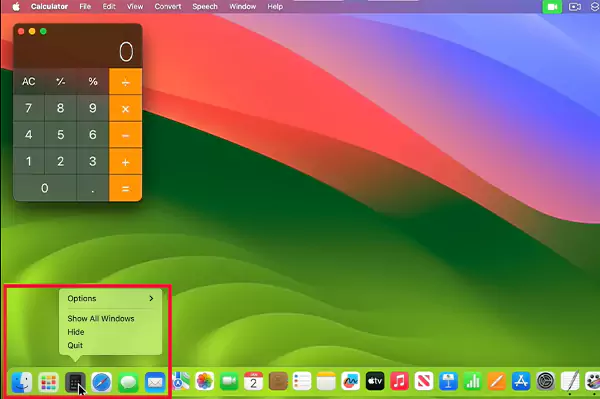Open the Help menu
Viewport: 600px width, 399px height.
(x=275, y=7)
